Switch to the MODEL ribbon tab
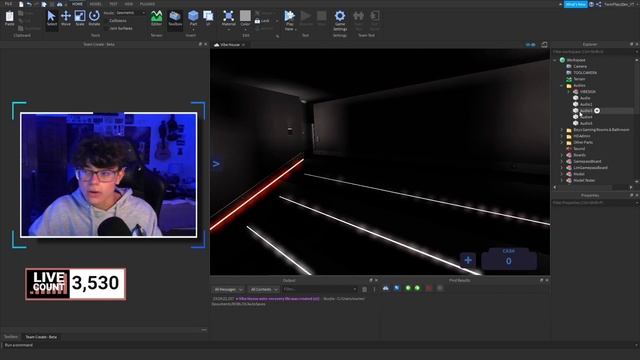This screenshot has width=640, height=360. [95, 4]
